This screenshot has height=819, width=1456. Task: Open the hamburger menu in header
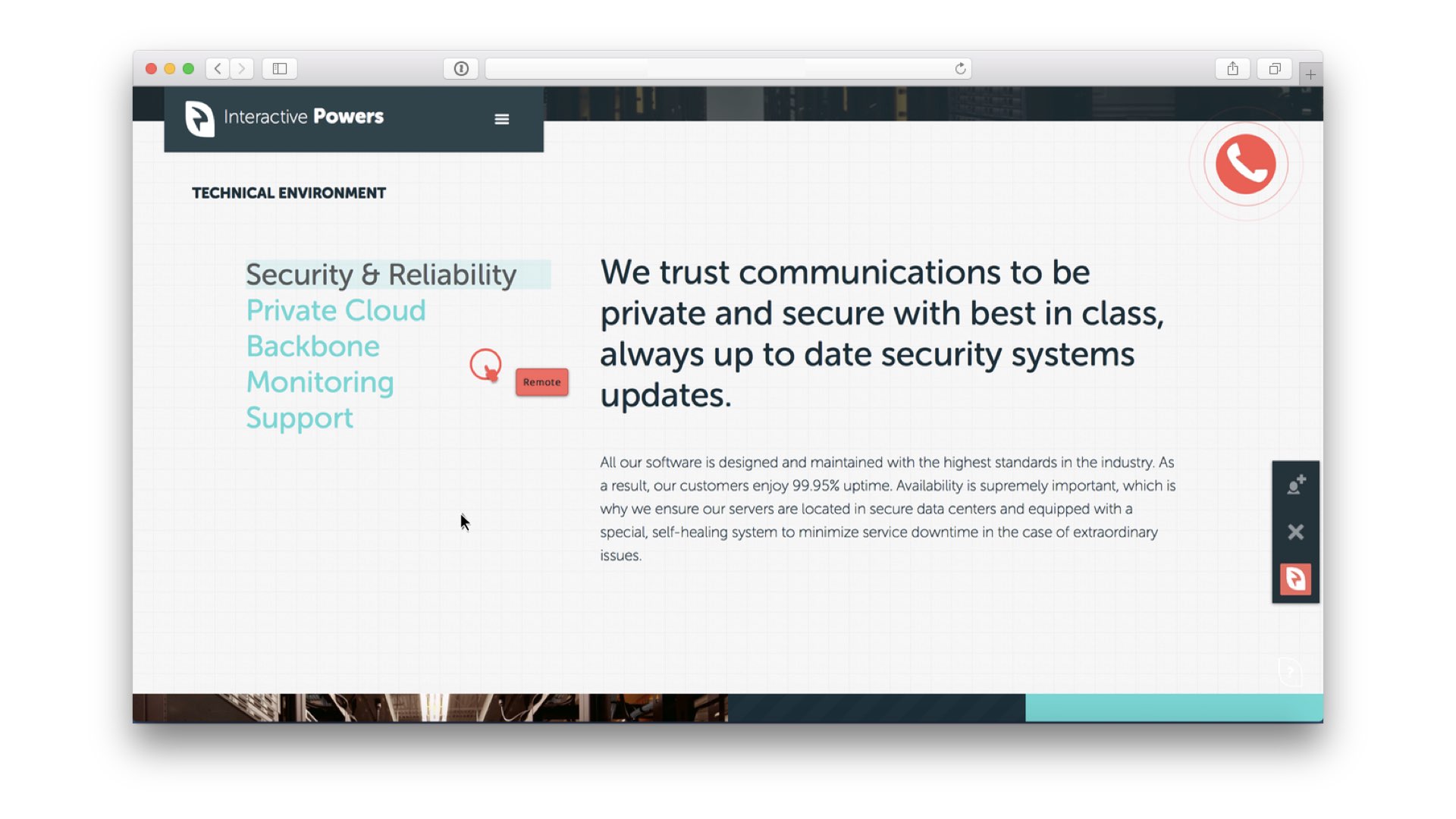coord(501,119)
